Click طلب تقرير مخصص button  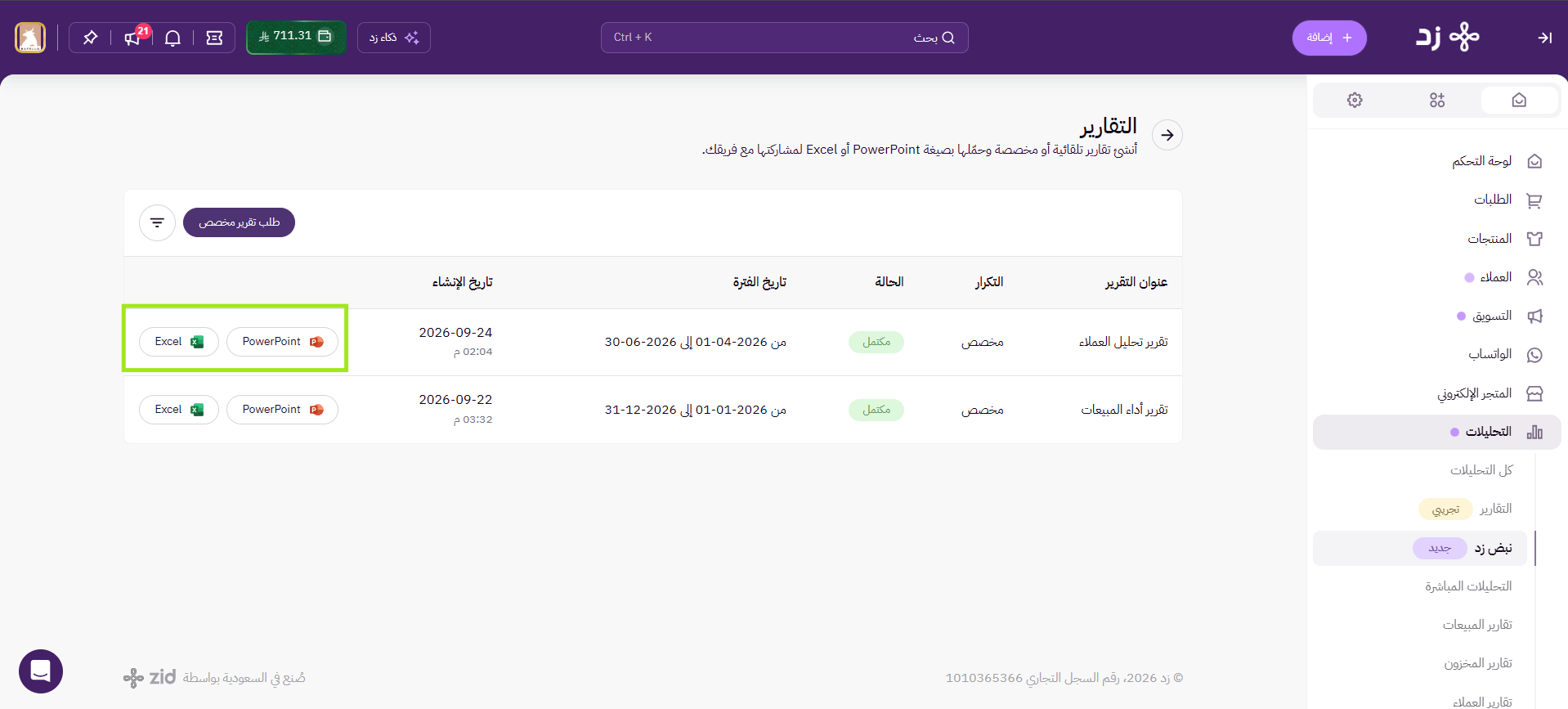[239, 222]
